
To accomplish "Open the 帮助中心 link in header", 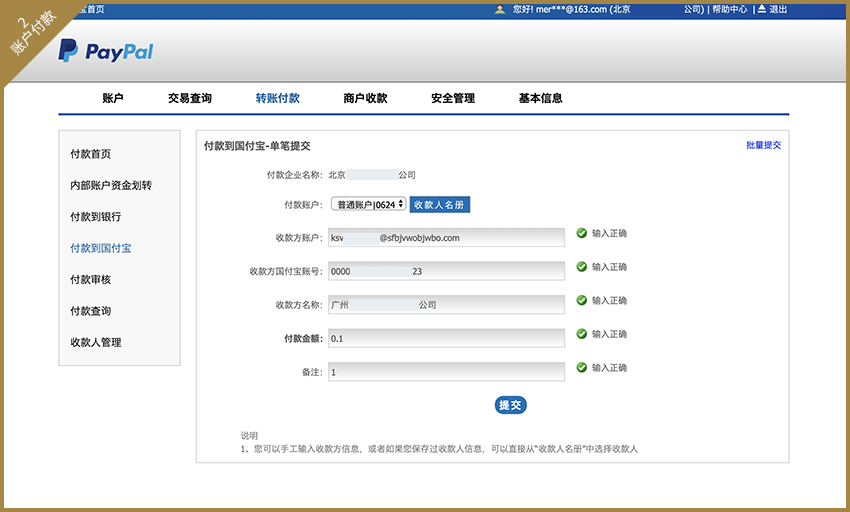I will (730, 9).
